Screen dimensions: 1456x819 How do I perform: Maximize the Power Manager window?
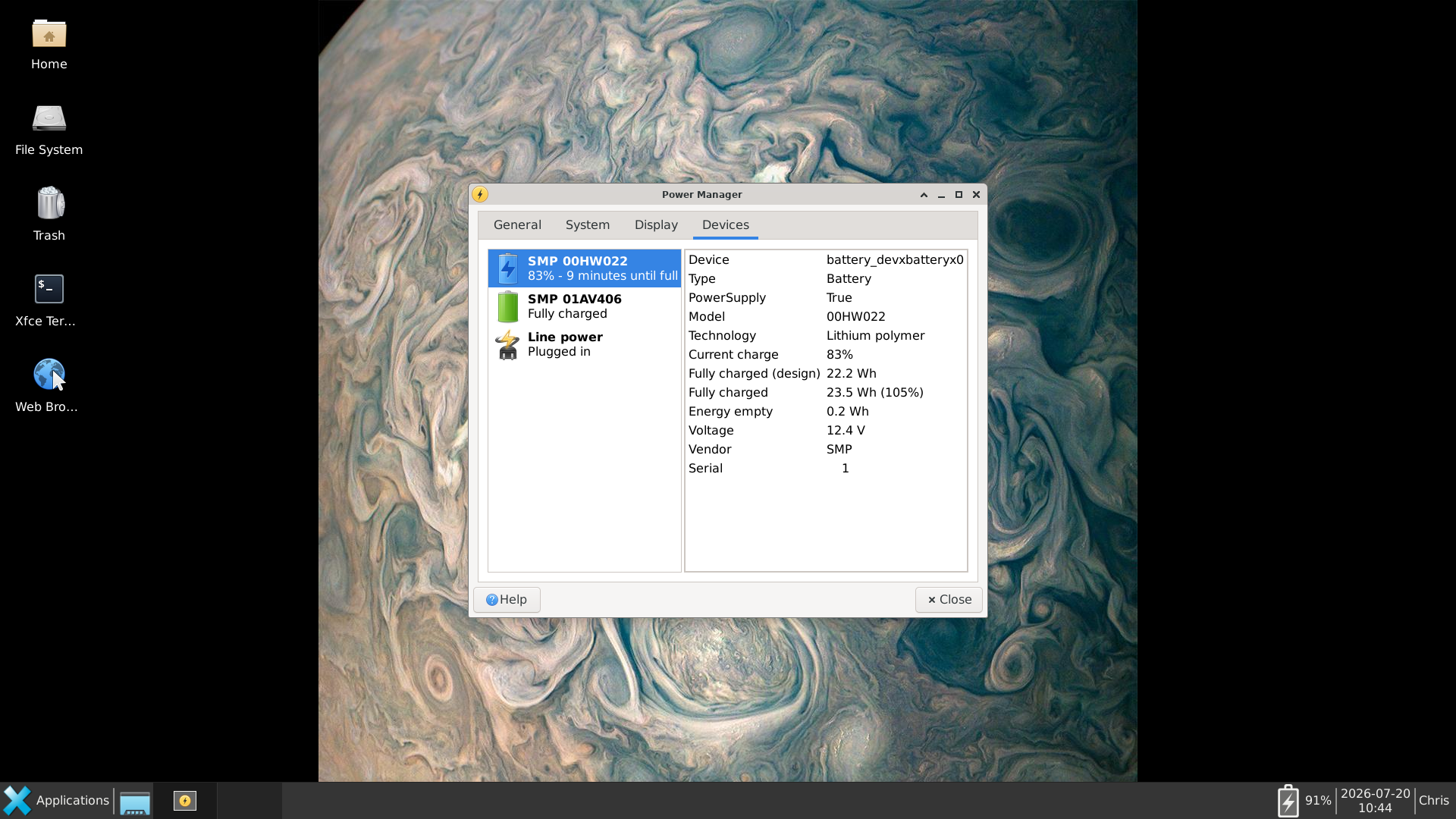pos(959,195)
